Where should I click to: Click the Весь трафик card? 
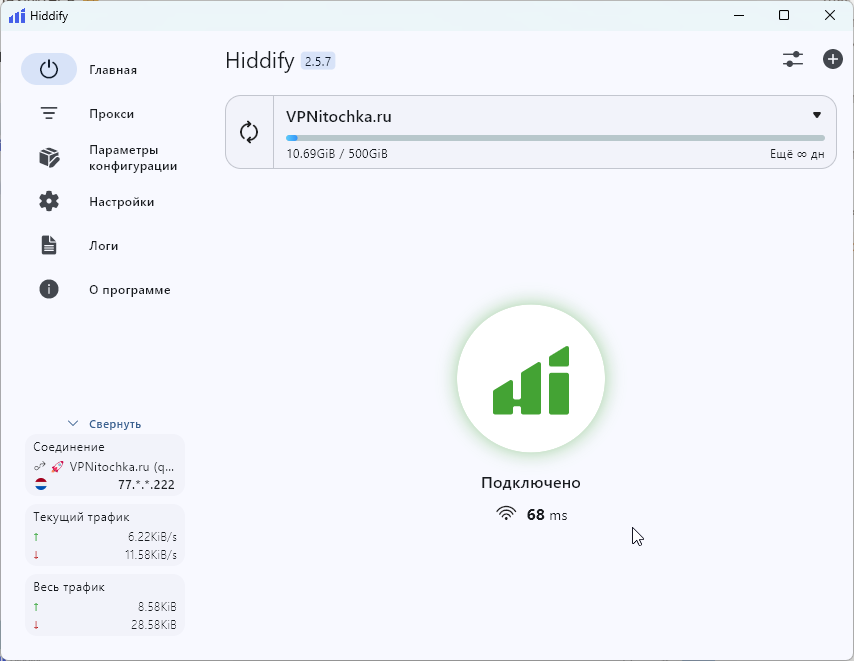tap(105, 605)
